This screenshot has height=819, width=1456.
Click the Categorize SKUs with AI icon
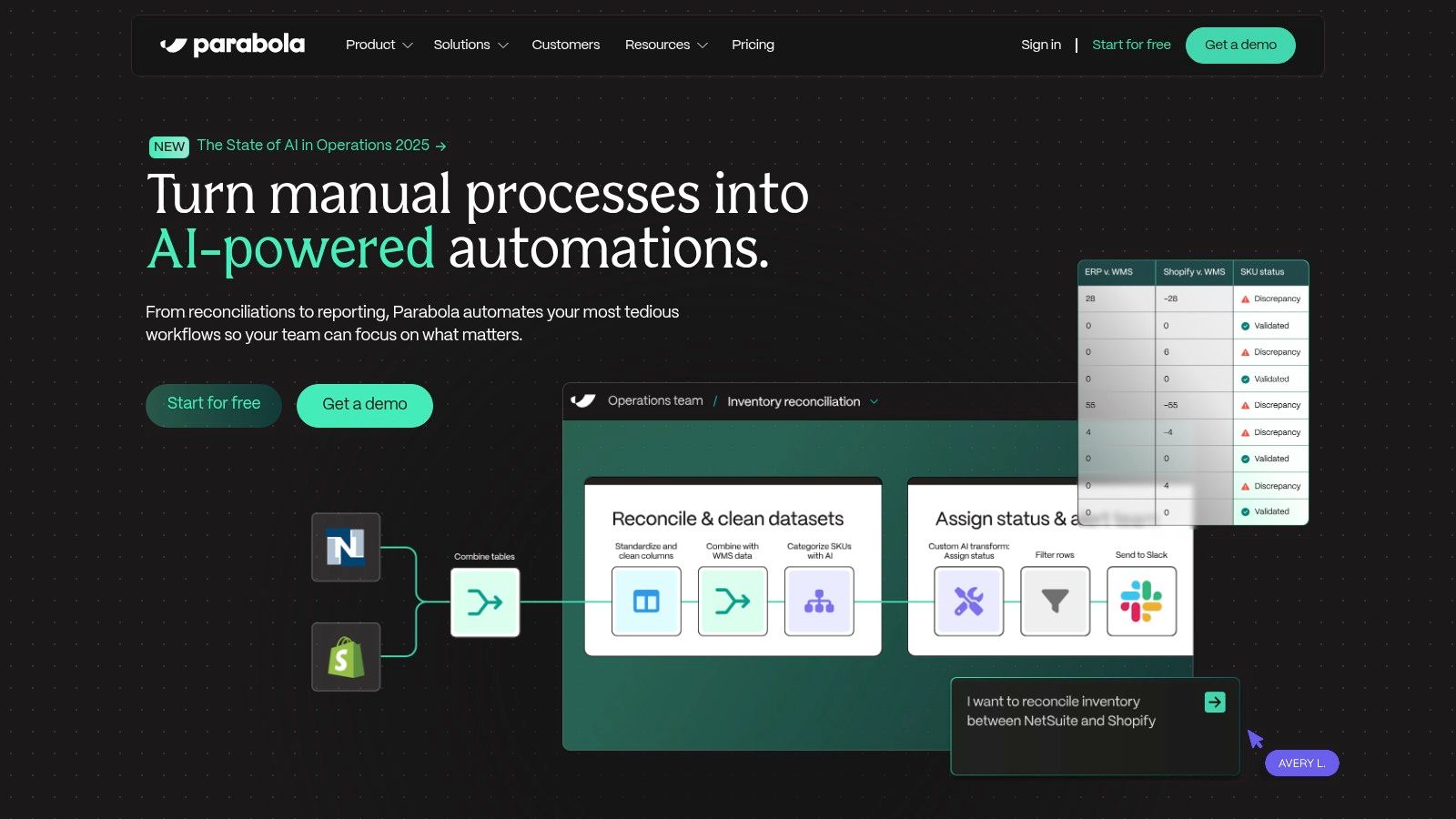click(x=819, y=602)
